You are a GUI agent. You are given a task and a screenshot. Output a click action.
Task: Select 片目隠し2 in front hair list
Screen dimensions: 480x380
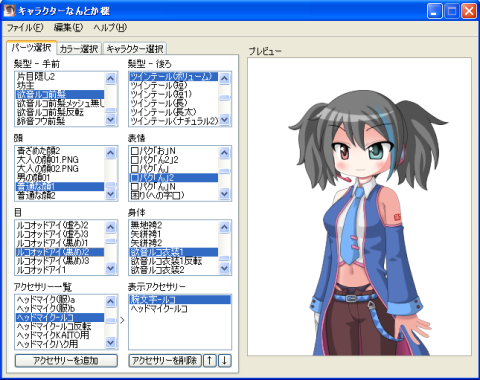click(60, 77)
